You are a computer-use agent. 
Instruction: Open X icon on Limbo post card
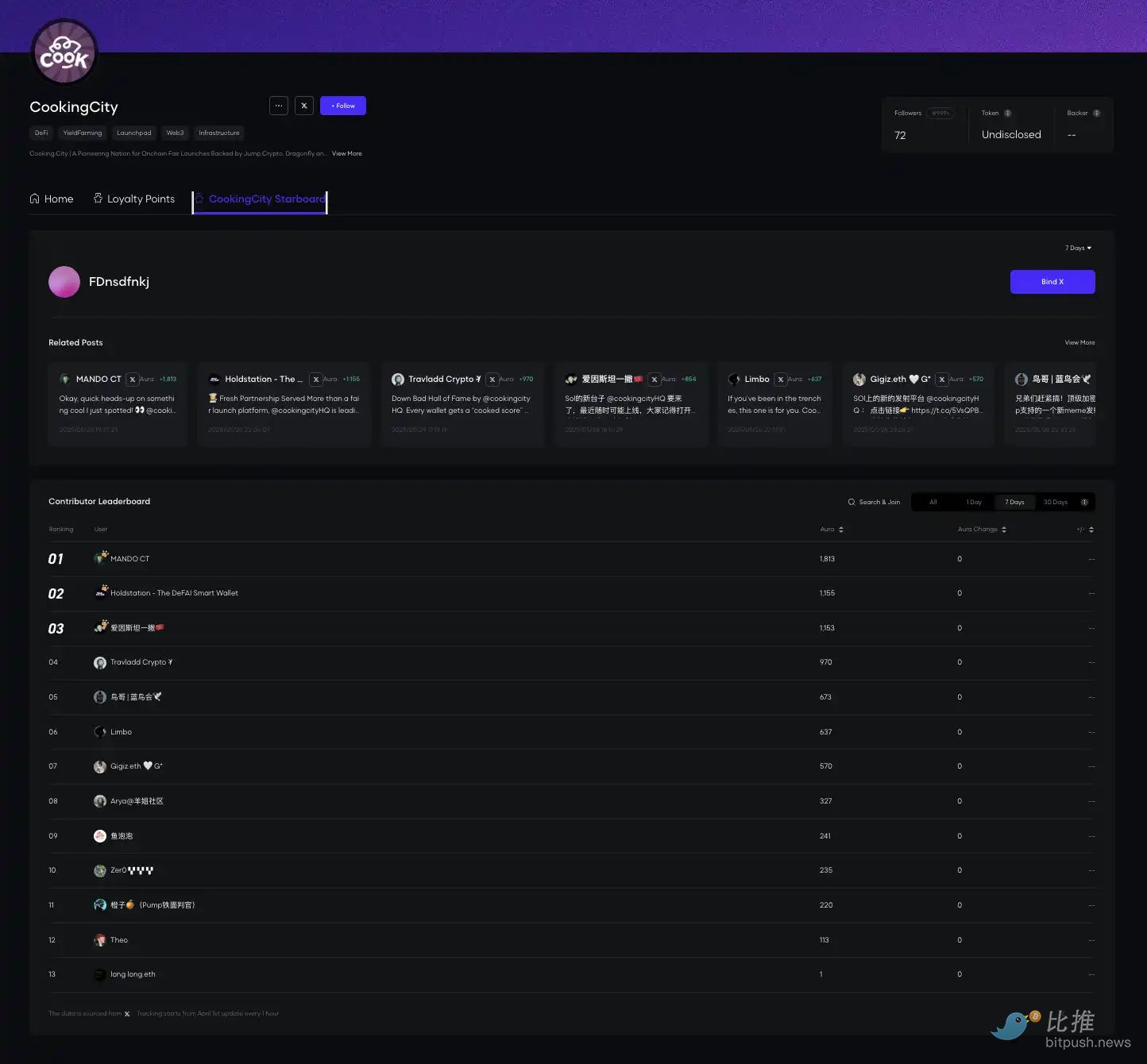point(781,380)
